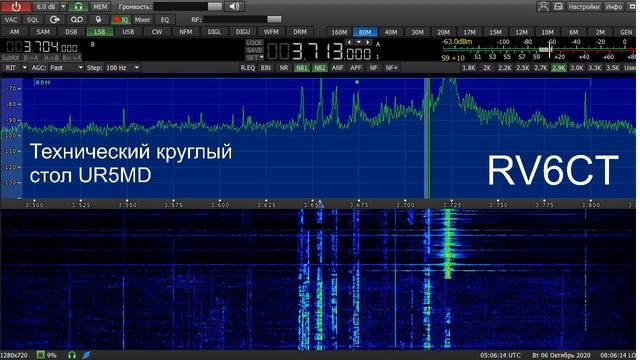Start IQ recording with red dot button
This screenshot has height=360, width=640.
[x=121, y=20]
